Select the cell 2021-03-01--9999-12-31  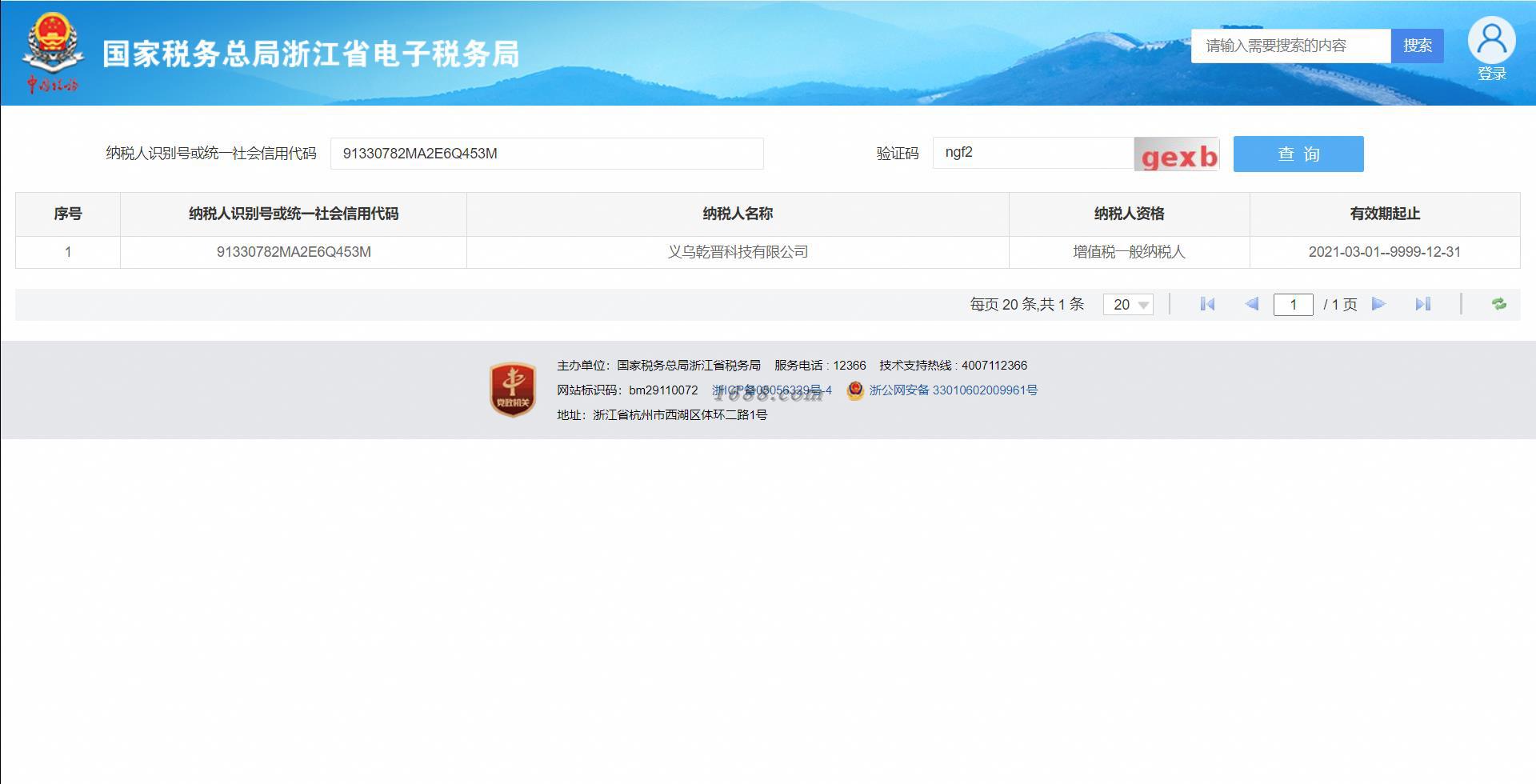[x=1385, y=252]
